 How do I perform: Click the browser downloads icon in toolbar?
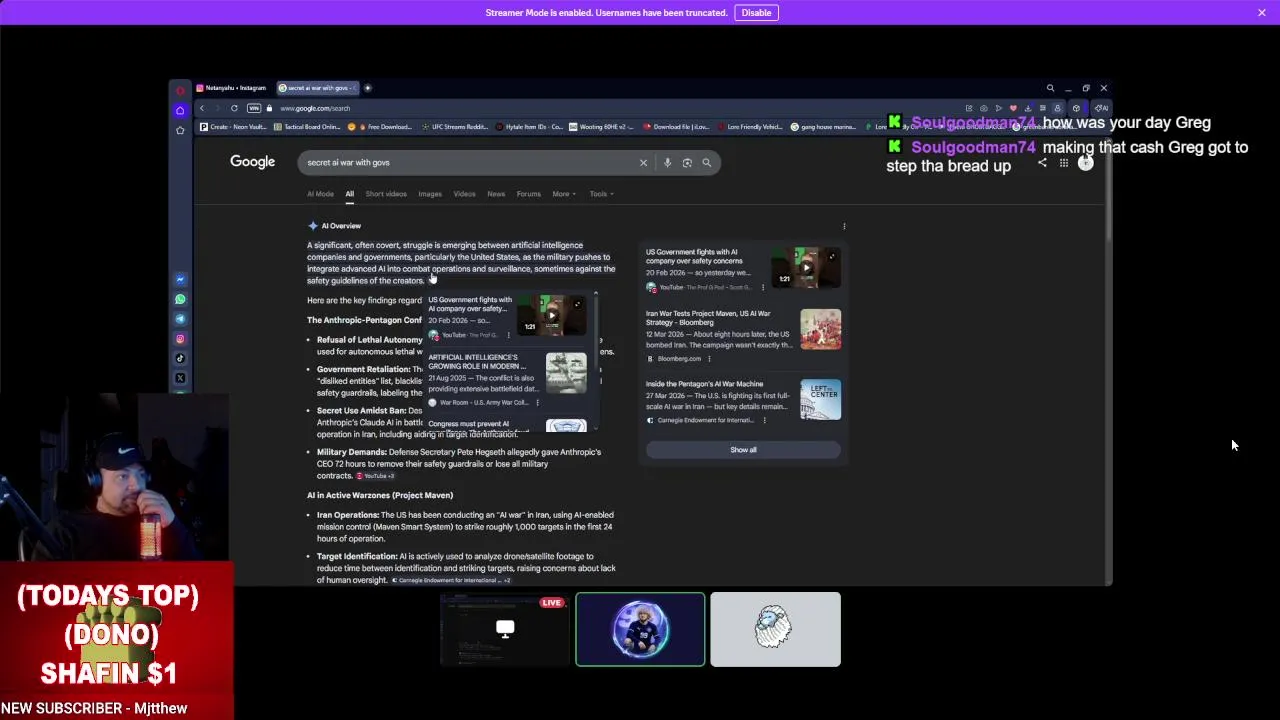[x=1028, y=108]
